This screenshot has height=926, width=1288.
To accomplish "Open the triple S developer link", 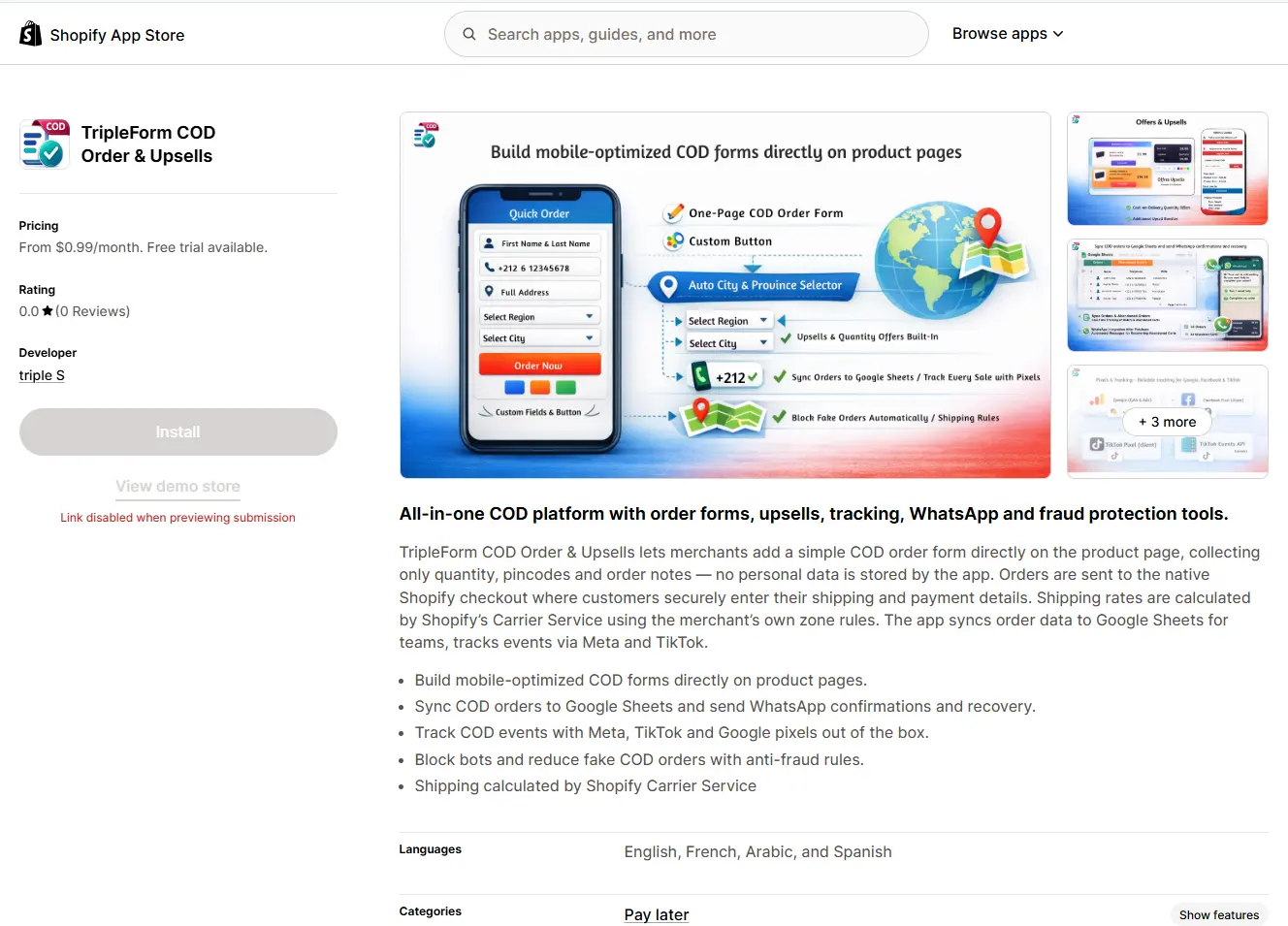I will click(x=42, y=375).
